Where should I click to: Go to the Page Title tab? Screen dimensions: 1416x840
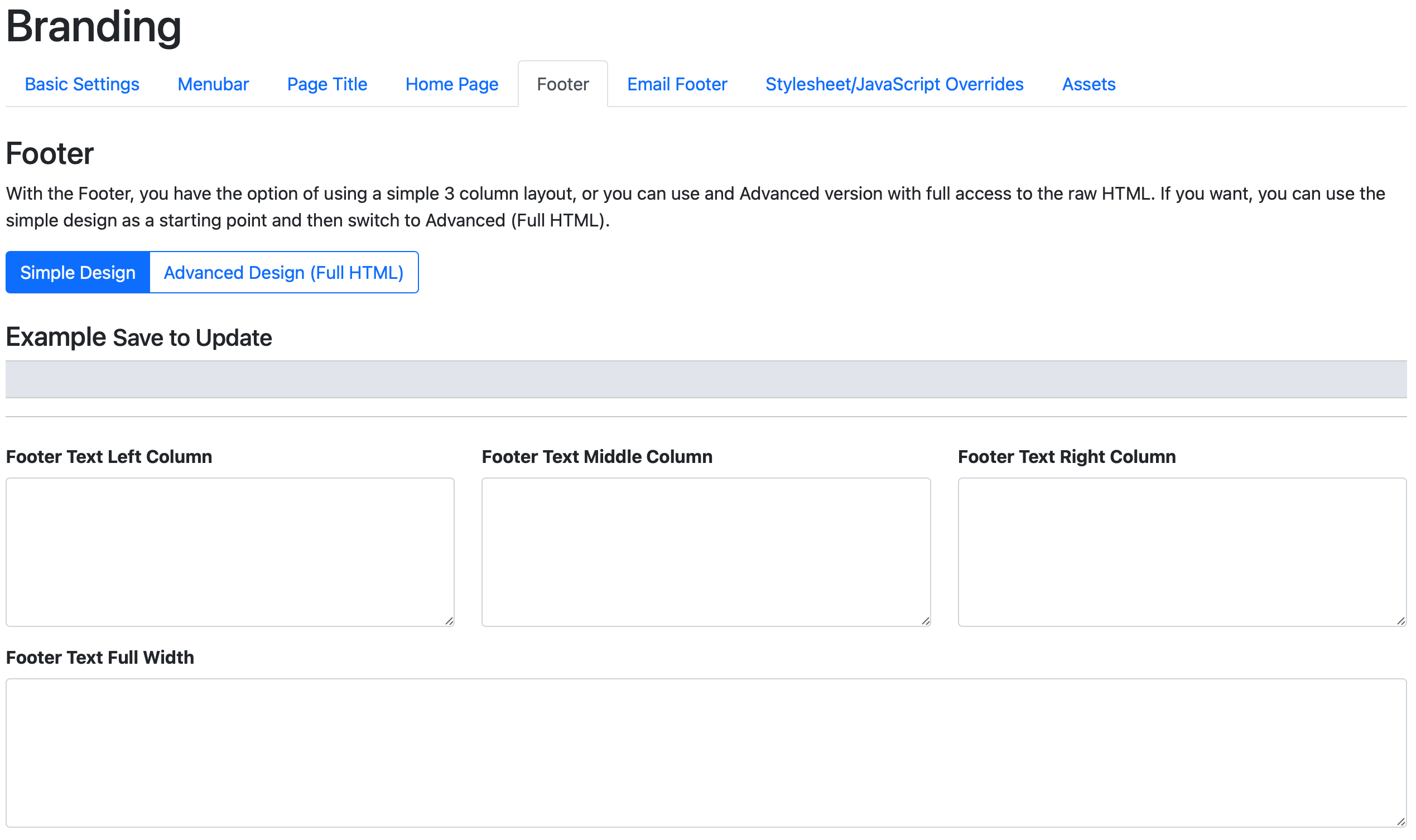point(327,84)
